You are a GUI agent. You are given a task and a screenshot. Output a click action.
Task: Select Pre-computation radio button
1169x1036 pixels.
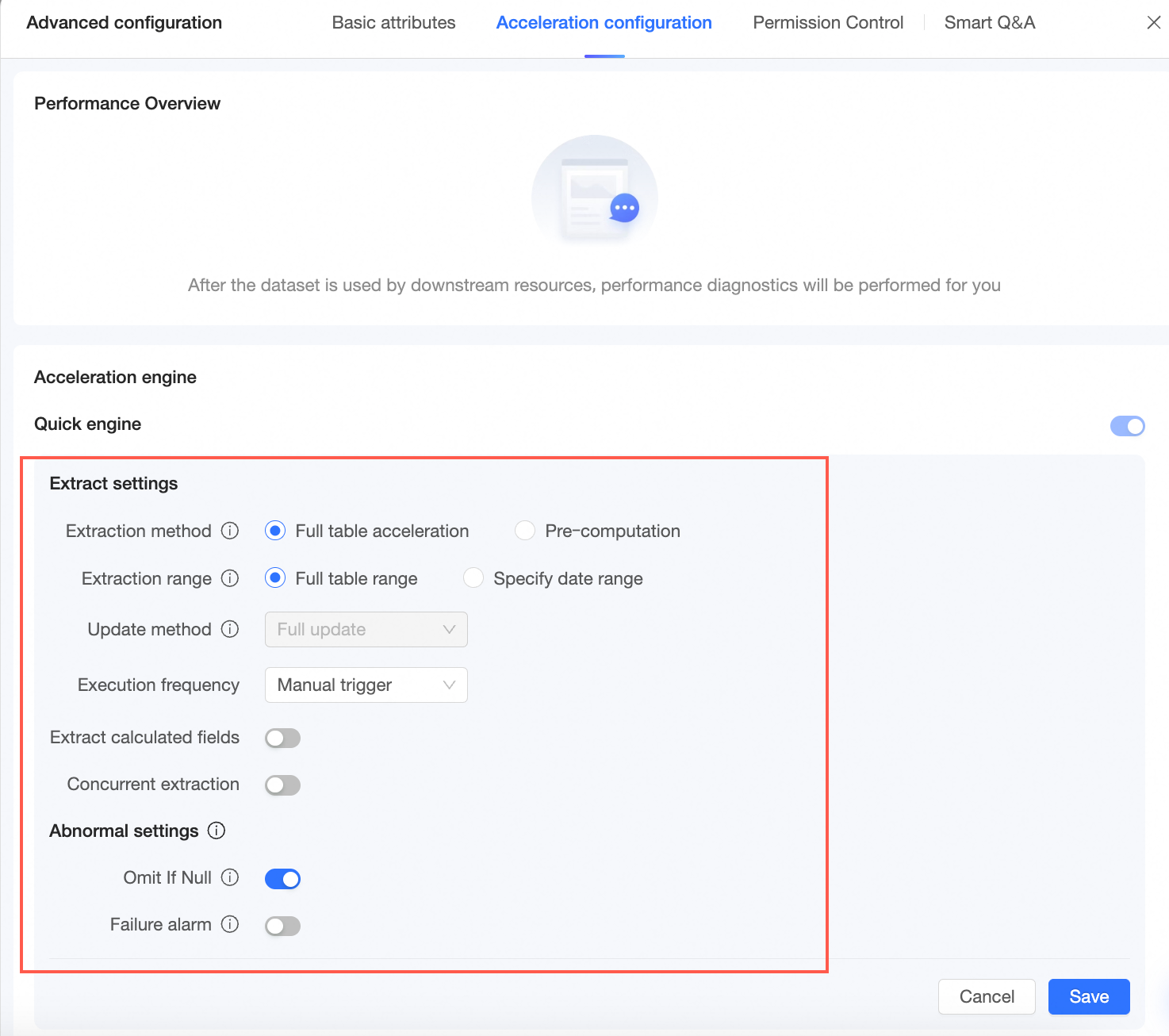click(525, 531)
